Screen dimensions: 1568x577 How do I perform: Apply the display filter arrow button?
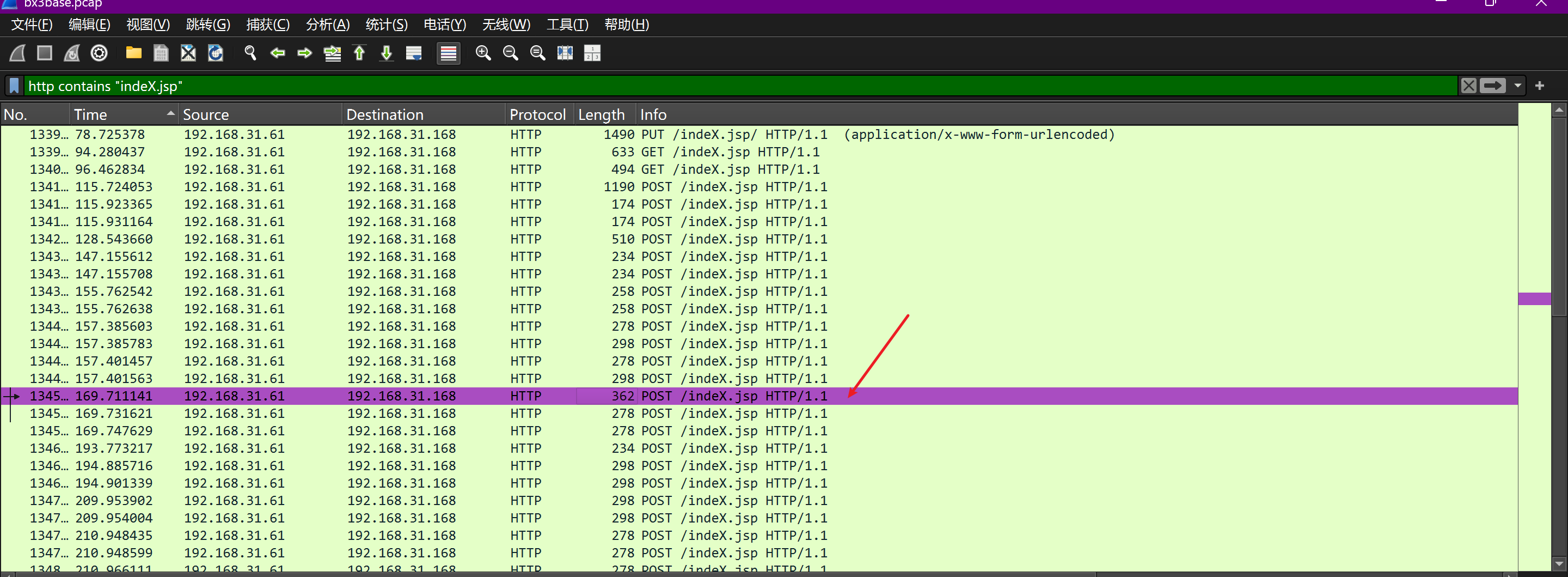(1492, 86)
